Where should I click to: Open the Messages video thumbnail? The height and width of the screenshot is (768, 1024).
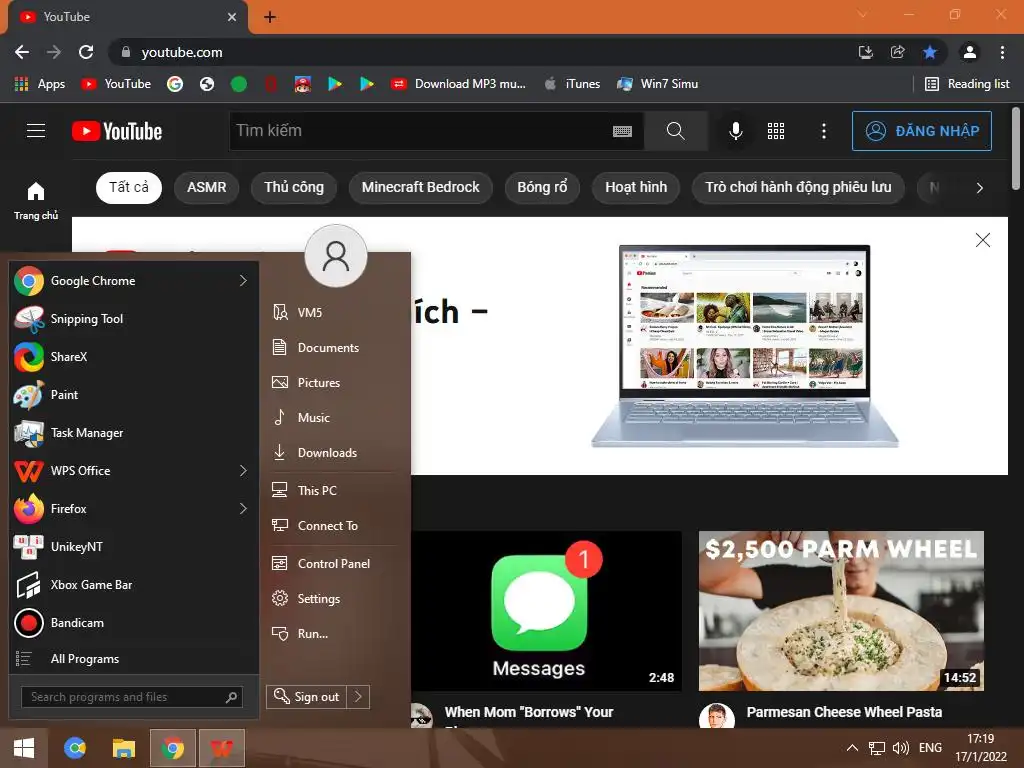point(547,611)
